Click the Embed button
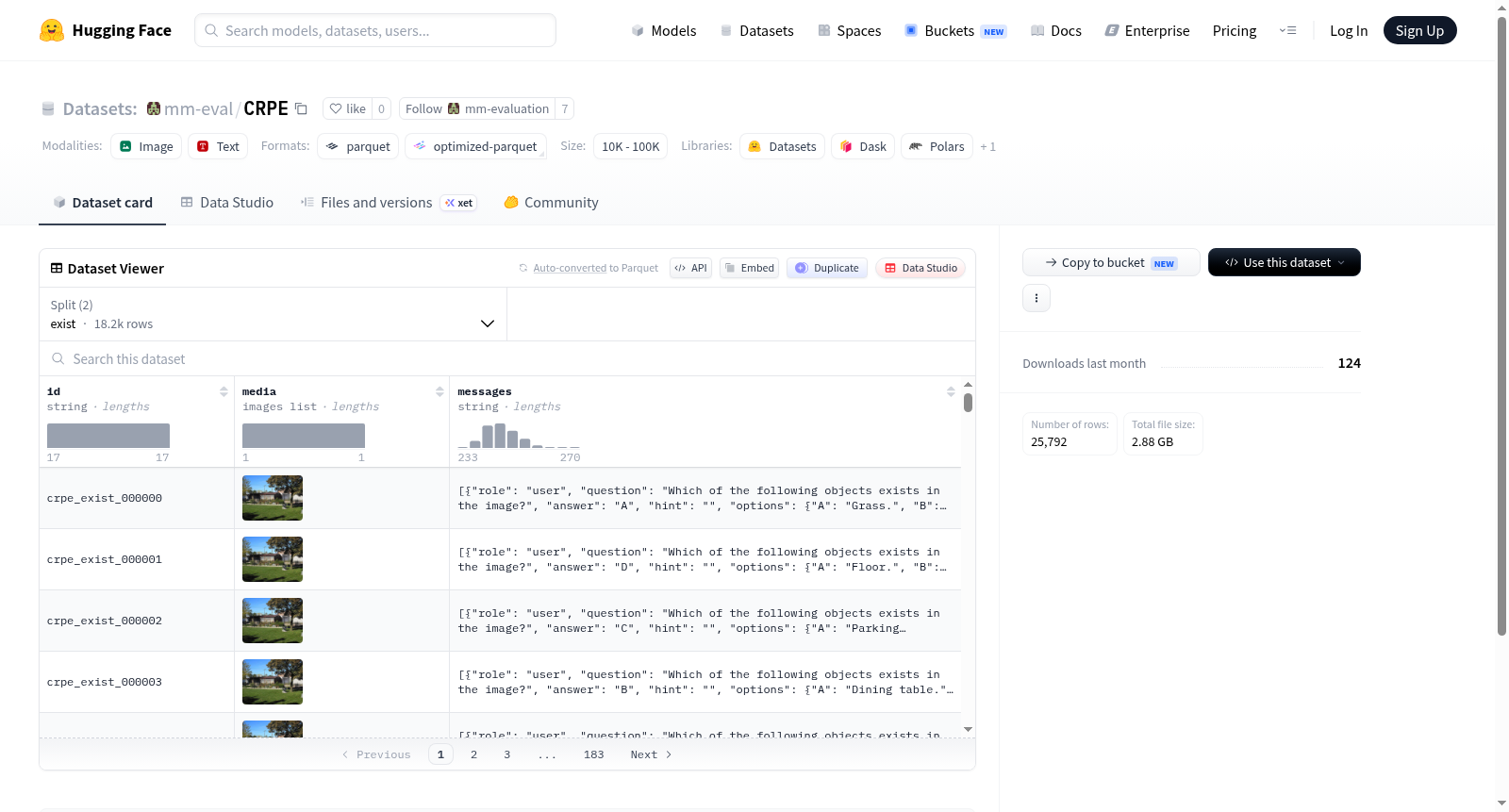This screenshot has height=812, width=1509. tap(749, 268)
